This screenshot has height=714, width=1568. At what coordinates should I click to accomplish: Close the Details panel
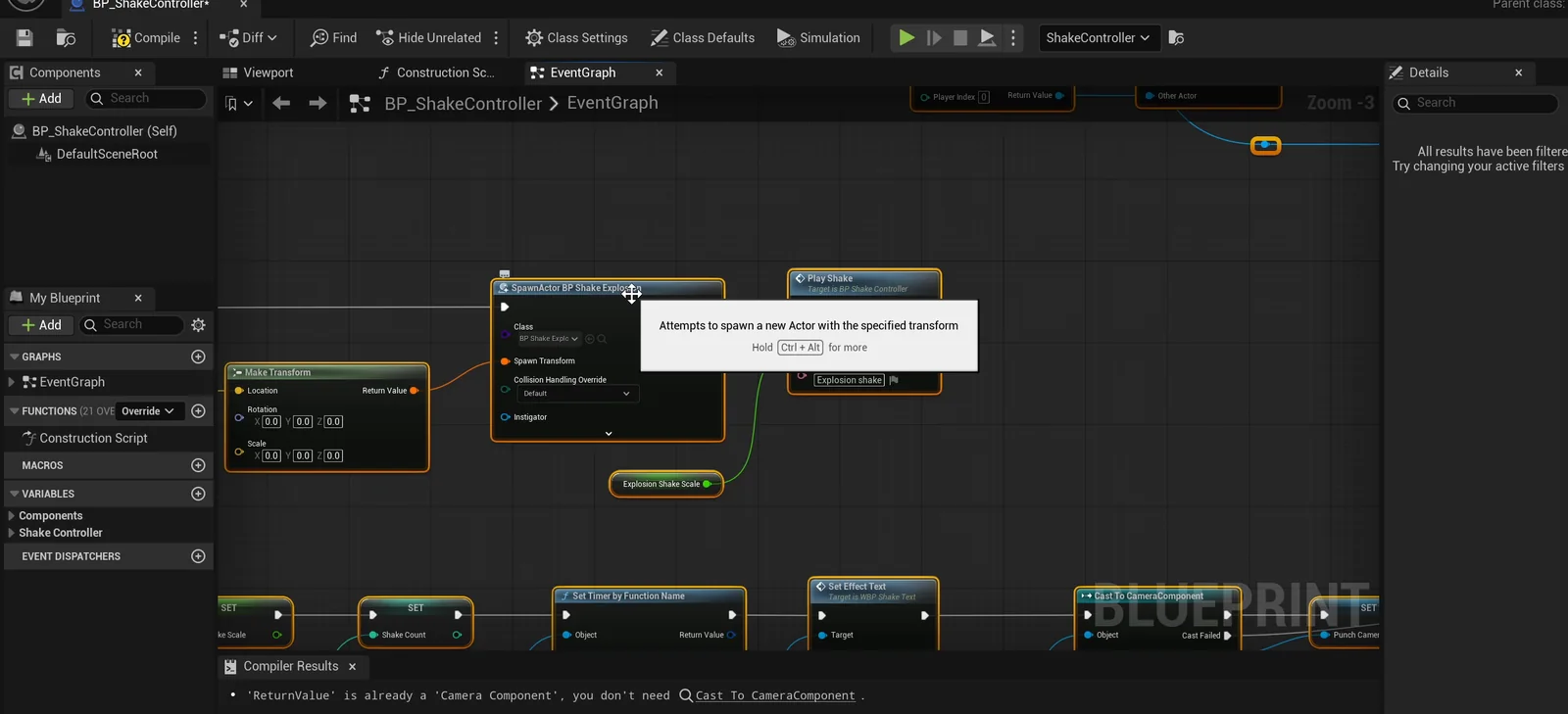pyautogui.click(x=1519, y=72)
